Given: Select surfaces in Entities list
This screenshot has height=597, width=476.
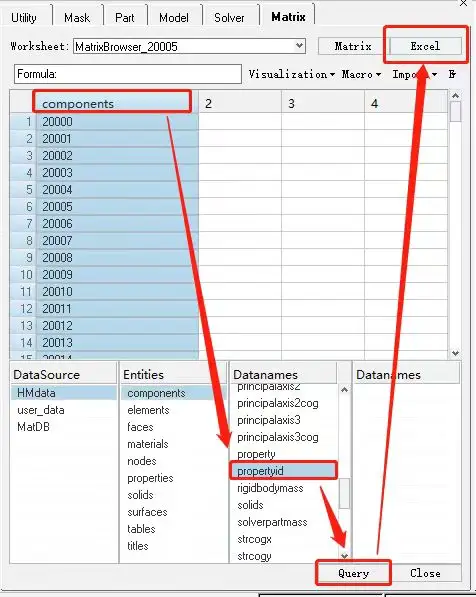Looking at the screenshot, I should pyautogui.click(x=173, y=512).
